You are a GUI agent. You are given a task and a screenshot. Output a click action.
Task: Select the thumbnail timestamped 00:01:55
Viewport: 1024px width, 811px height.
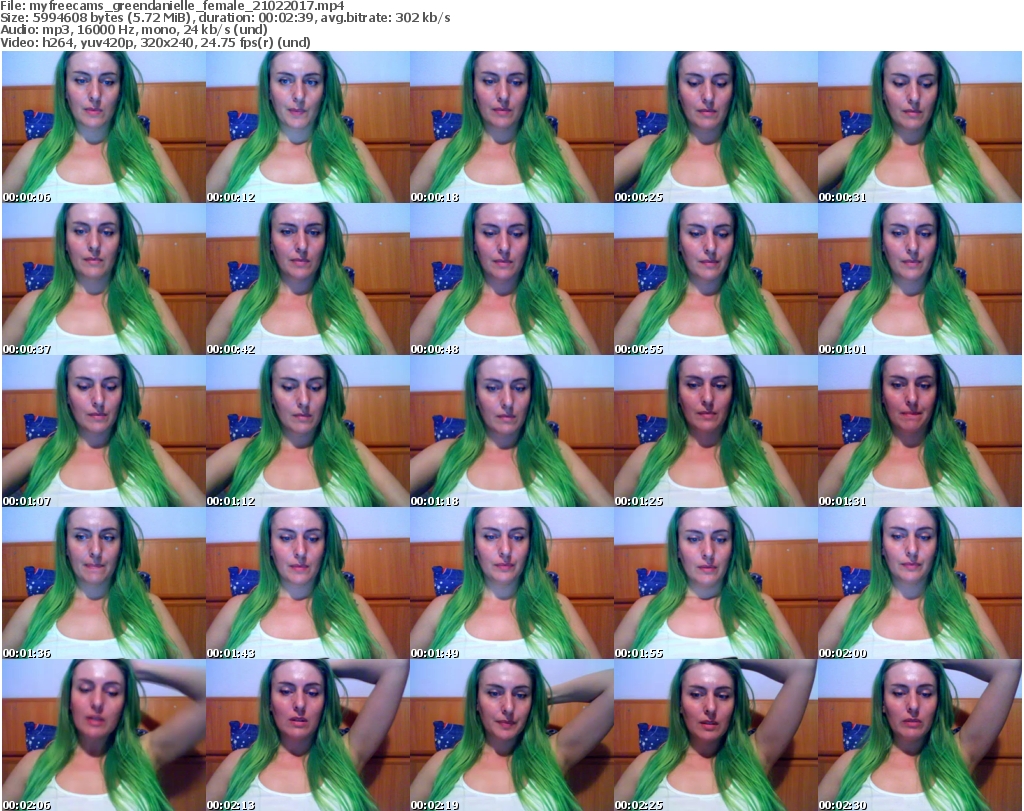point(716,583)
